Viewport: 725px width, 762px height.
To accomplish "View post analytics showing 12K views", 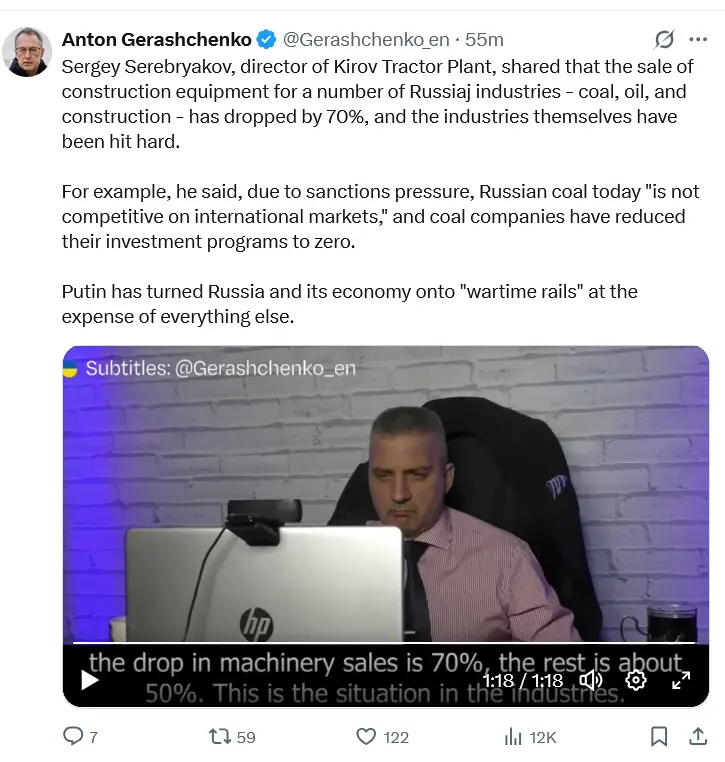I will coord(530,737).
